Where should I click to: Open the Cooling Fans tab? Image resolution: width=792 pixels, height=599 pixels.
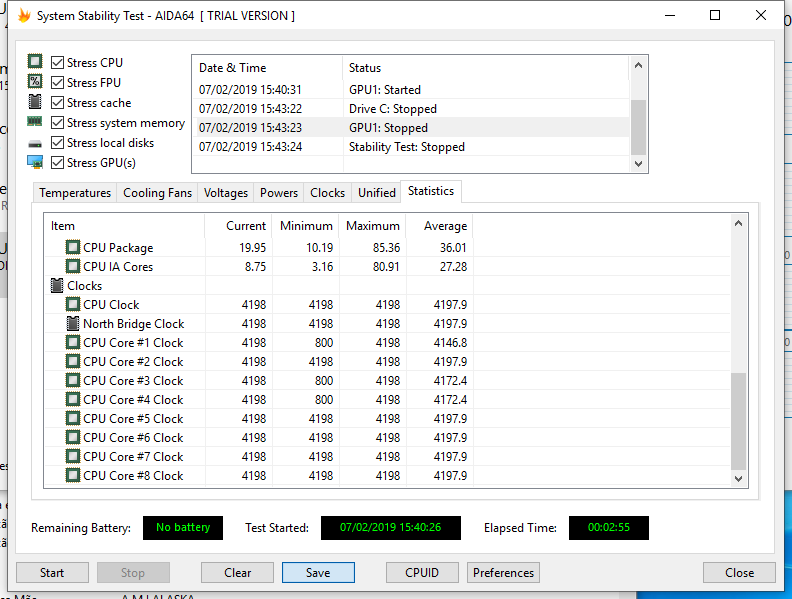(157, 193)
